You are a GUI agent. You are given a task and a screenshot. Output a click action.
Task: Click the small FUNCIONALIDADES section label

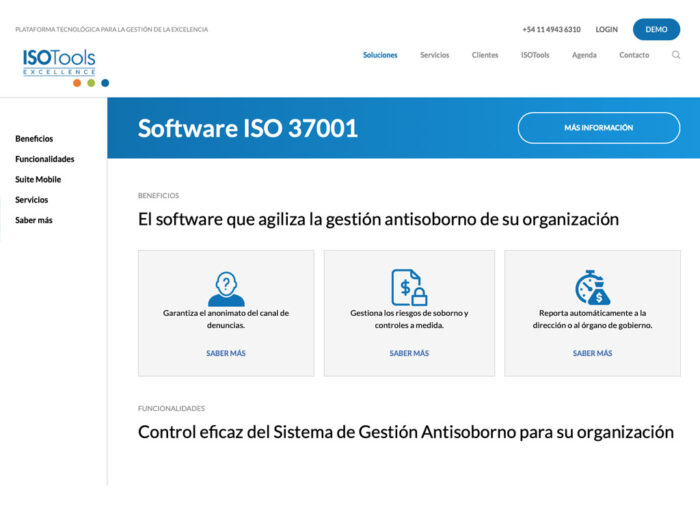[x=171, y=408]
